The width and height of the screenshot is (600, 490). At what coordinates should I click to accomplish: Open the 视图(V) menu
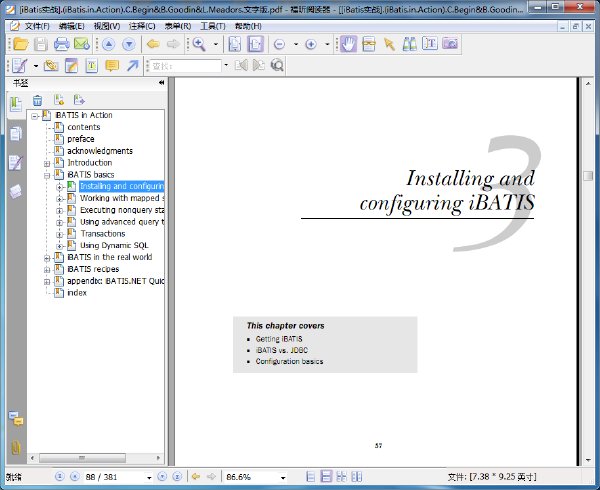(x=107, y=26)
